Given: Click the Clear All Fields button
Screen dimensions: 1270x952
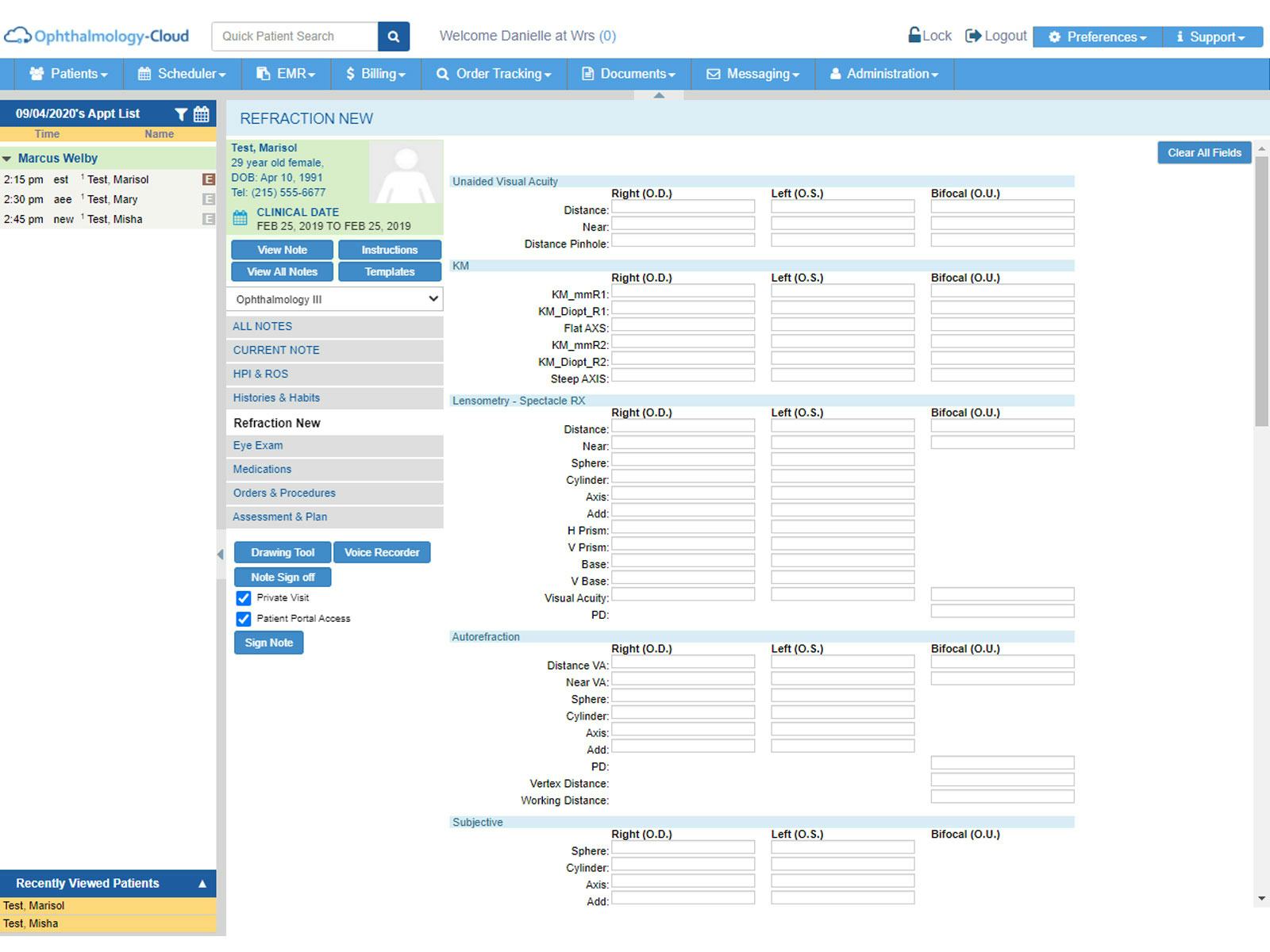Looking at the screenshot, I should [1203, 152].
